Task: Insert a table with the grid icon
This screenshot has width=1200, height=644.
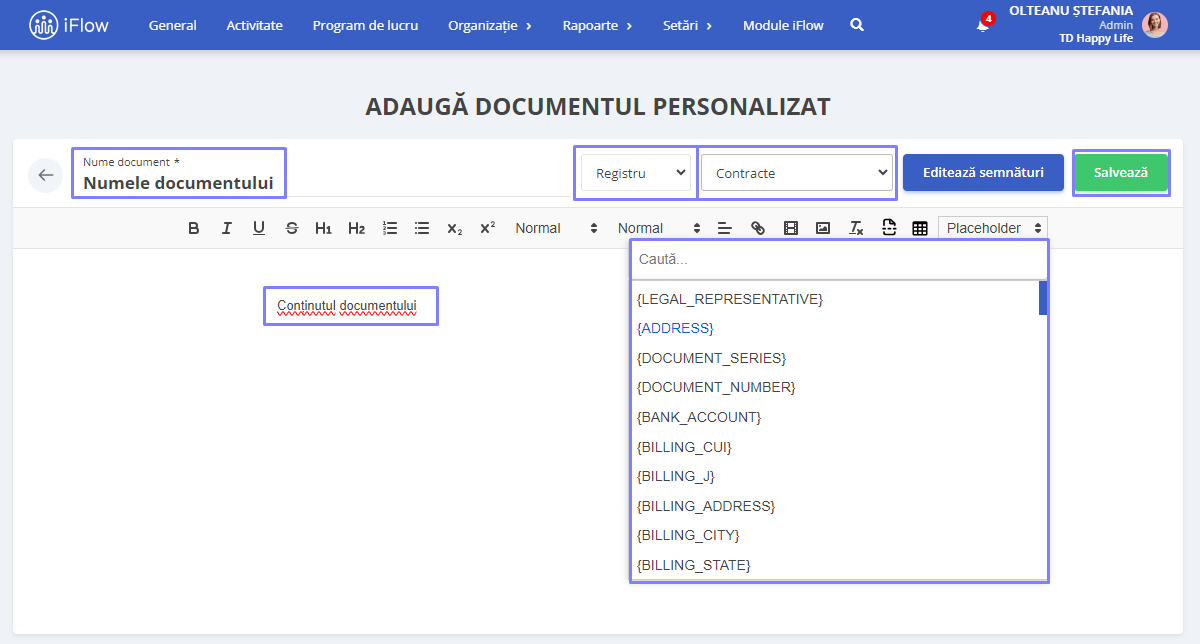Action: (x=920, y=228)
